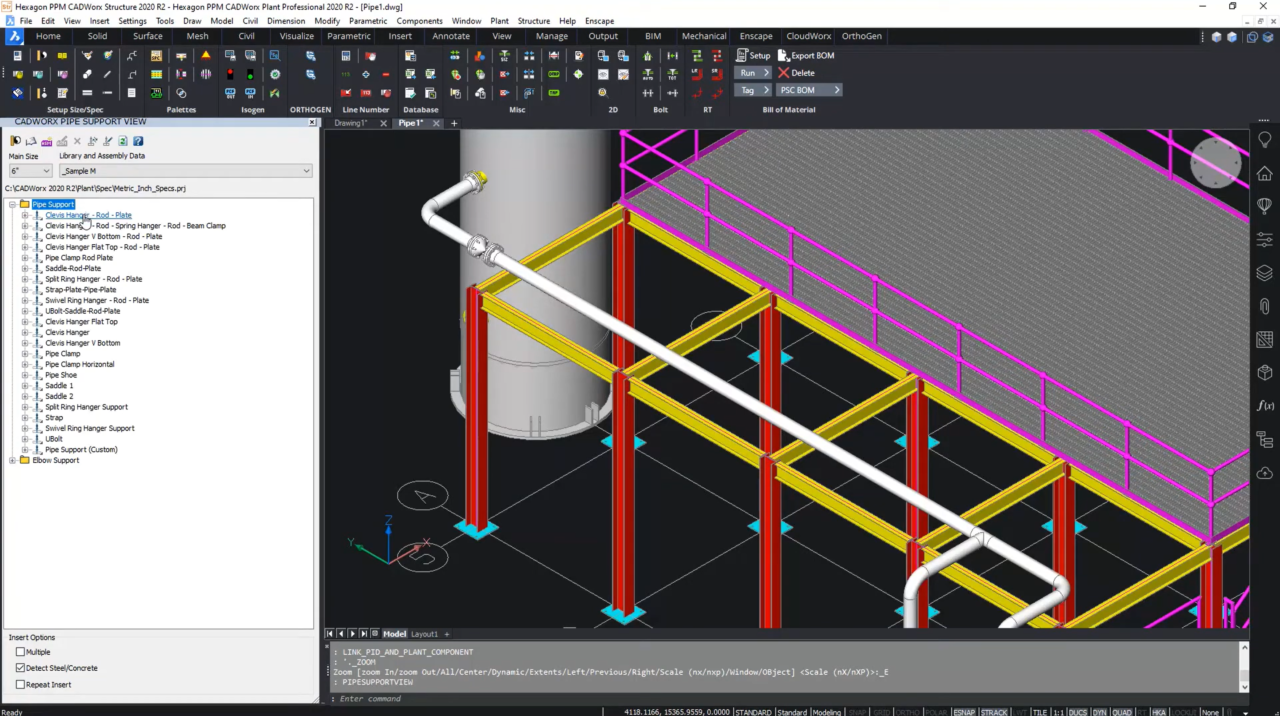Toggle STRACK in the status bar
1280x716 pixels.
[x=994, y=712]
